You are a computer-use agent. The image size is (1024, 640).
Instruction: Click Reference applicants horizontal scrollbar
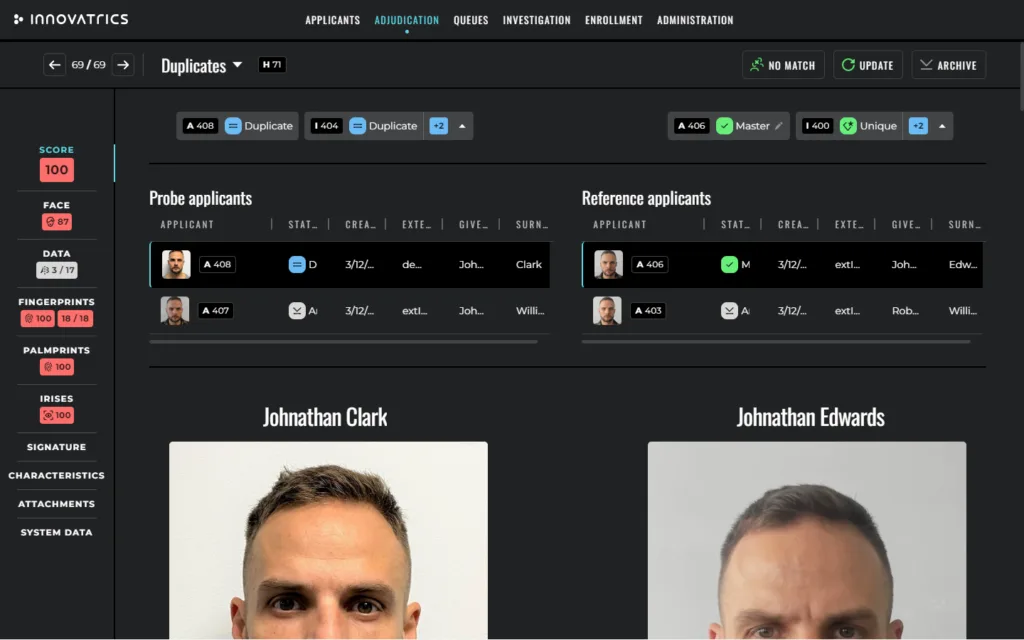(776, 342)
